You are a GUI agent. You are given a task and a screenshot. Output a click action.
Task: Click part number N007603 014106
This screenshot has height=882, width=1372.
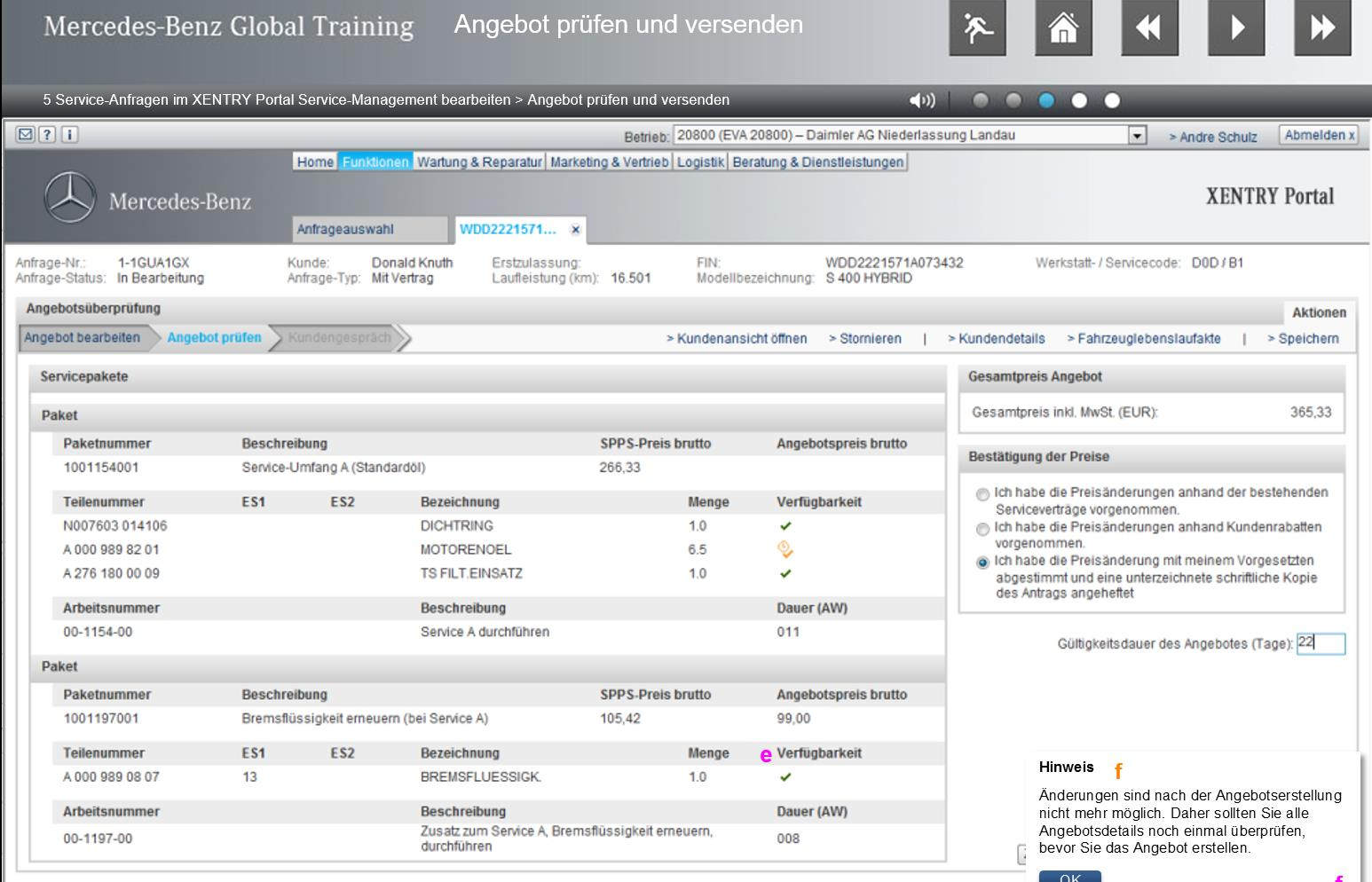click(x=115, y=526)
